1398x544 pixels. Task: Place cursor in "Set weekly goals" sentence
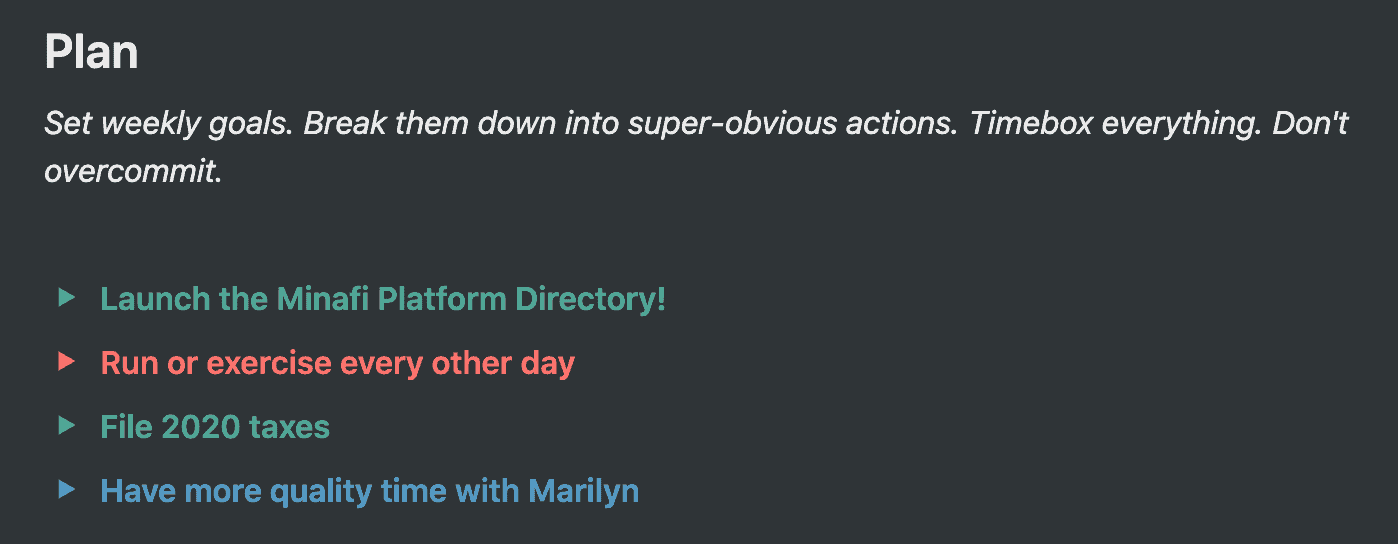(168, 124)
